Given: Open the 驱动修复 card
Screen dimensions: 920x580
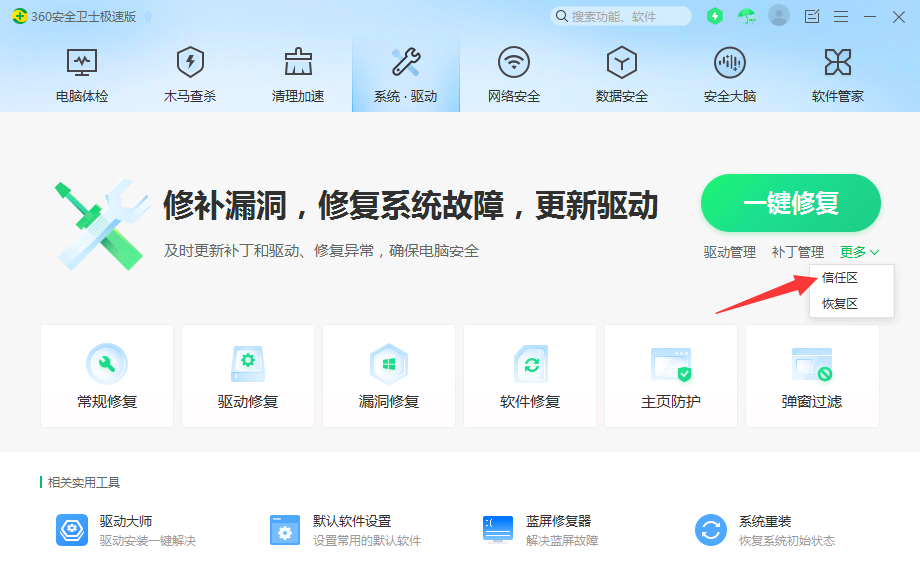Looking at the screenshot, I should (x=248, y=376).
